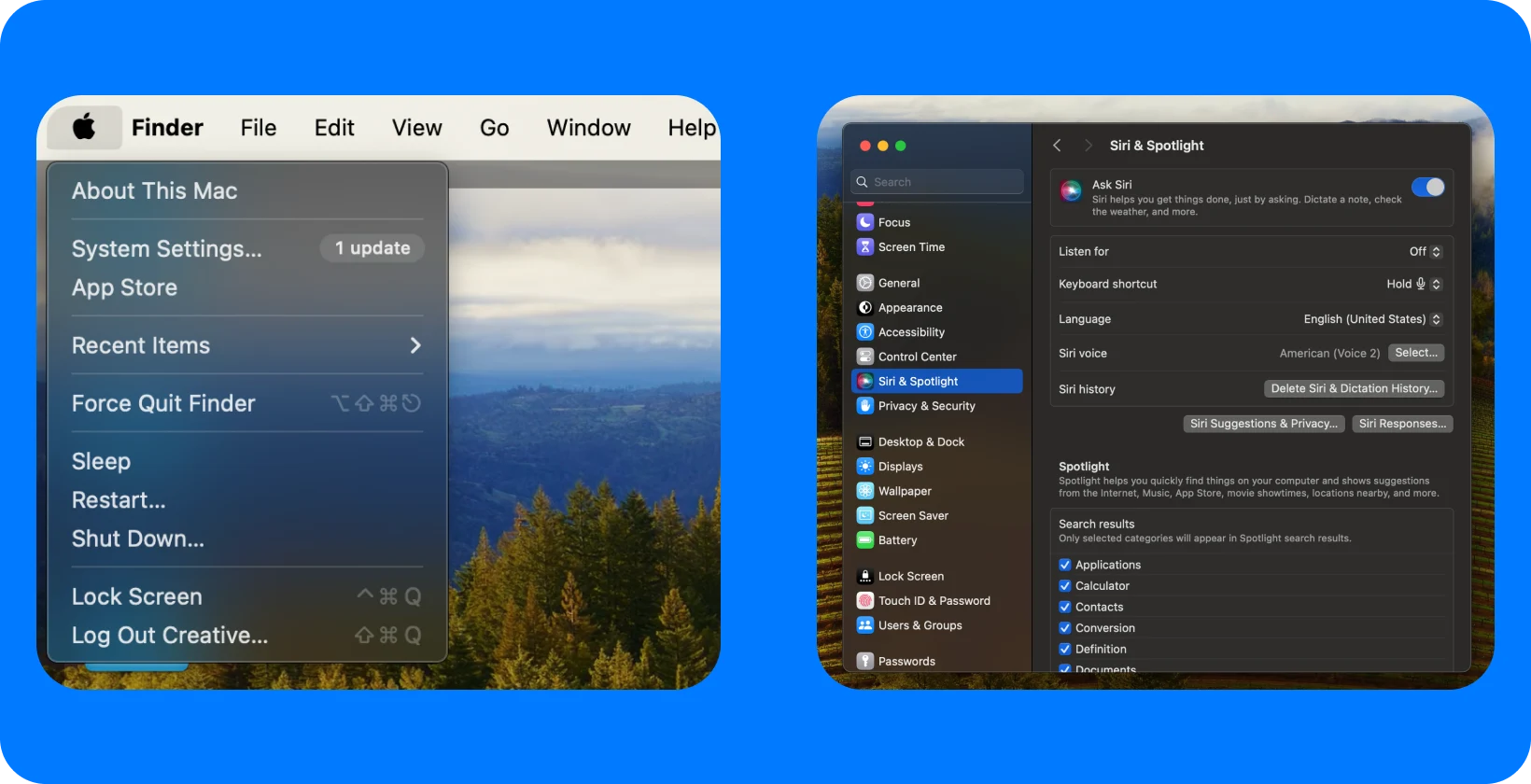The image size is (1531, 784).
Task: Click the microphone icon beside Hold
Action: pos(1421,284)
